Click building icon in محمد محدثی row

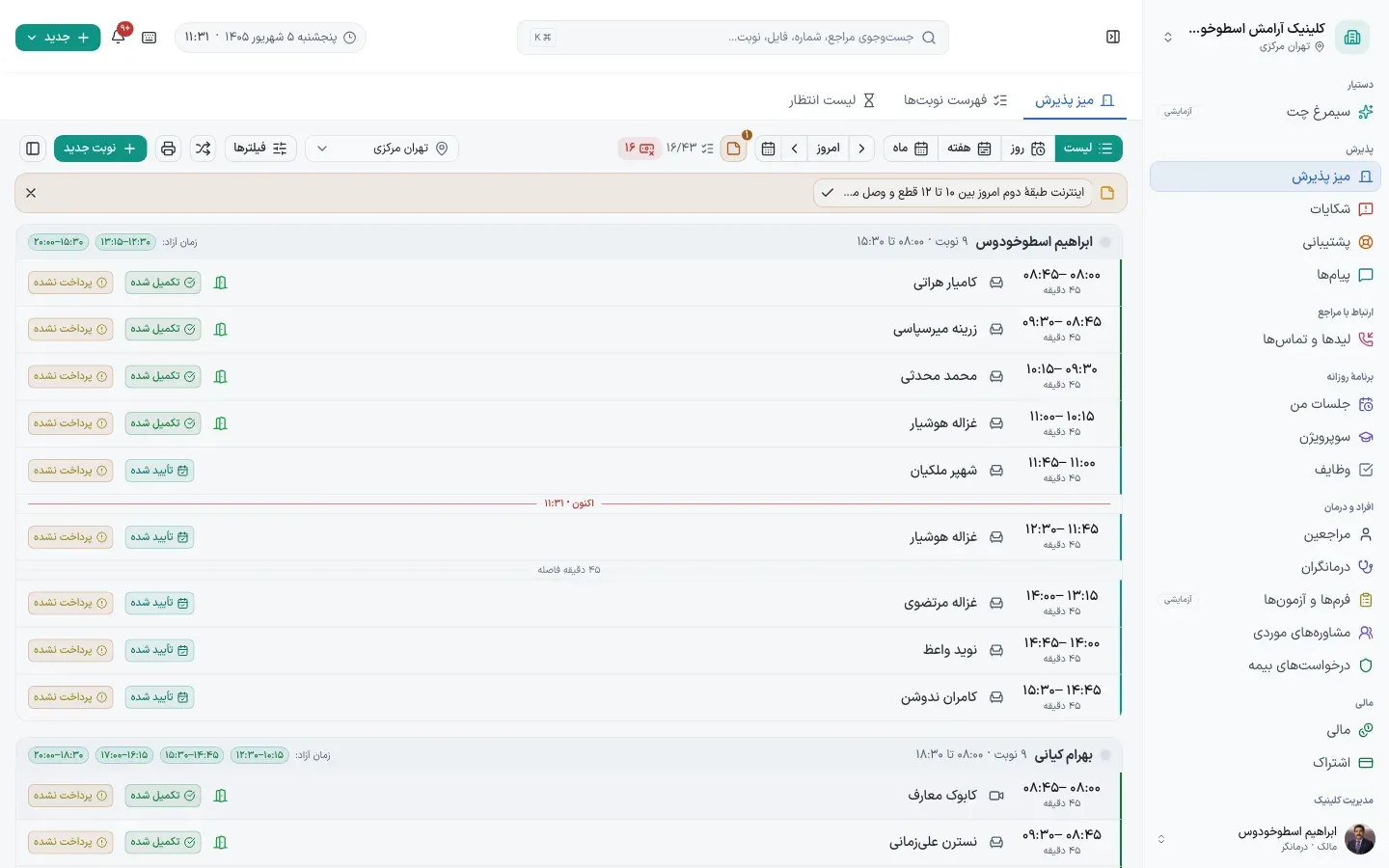(220, 376)
